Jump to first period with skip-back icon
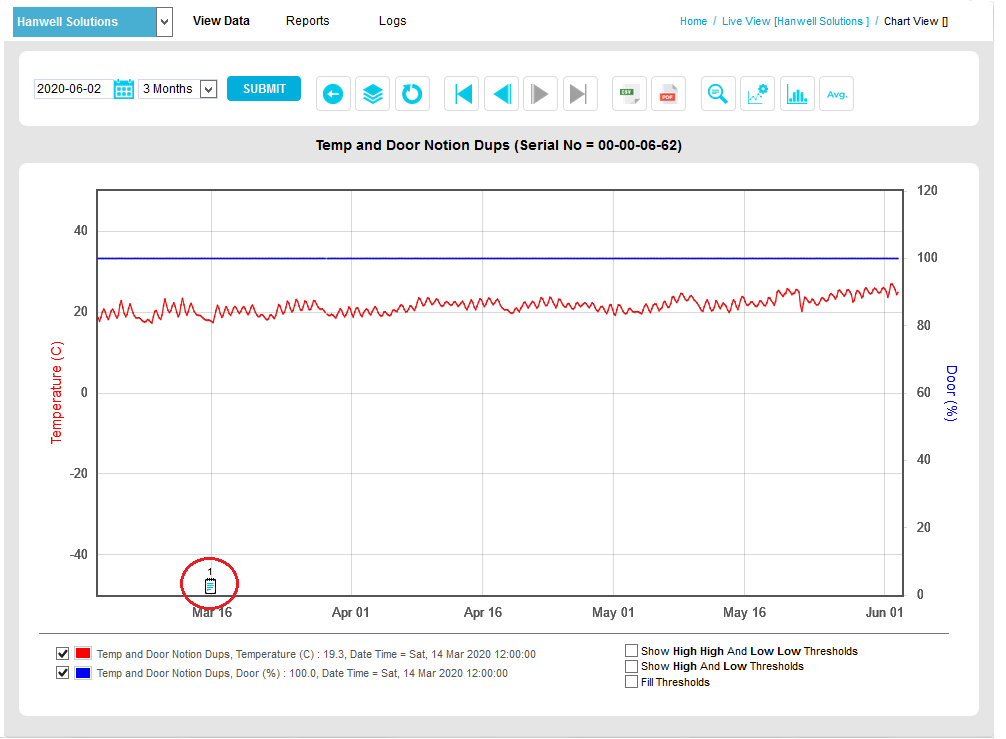 click(x=462, y=94)
